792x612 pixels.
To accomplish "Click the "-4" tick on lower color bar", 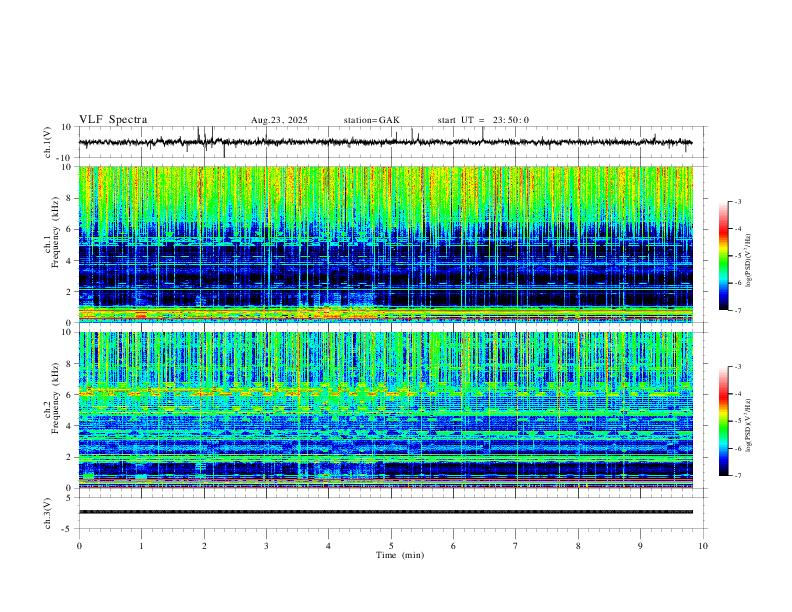I will click(737, 394).
